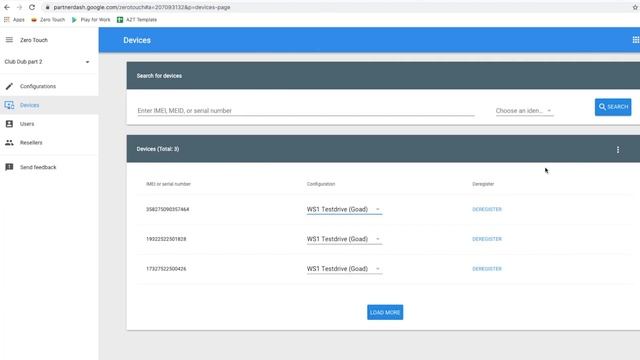Click the Devices sidebar icon
The height and width of the screenshot is (360, 640).
pyautogui.click(x=9, y=105)
